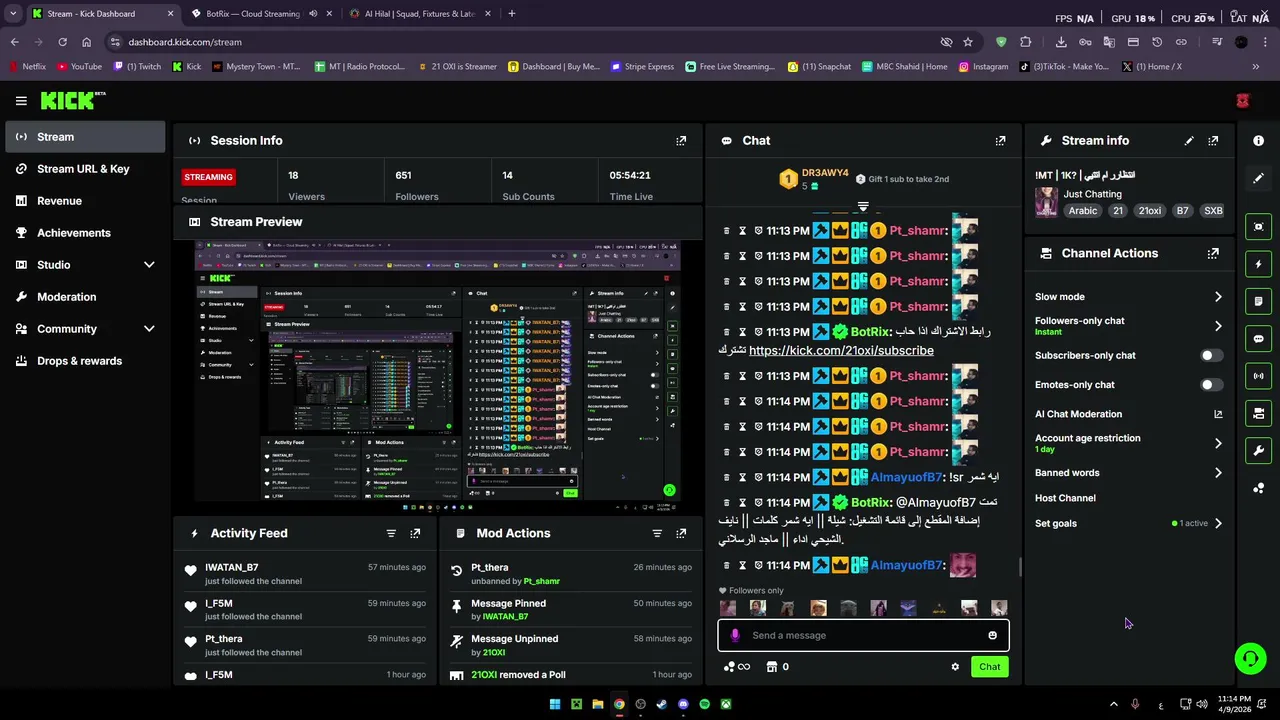This screenshot has height=720, width=1280.
Task: Expand Slow mode options
Action: tap(1218, 297)
